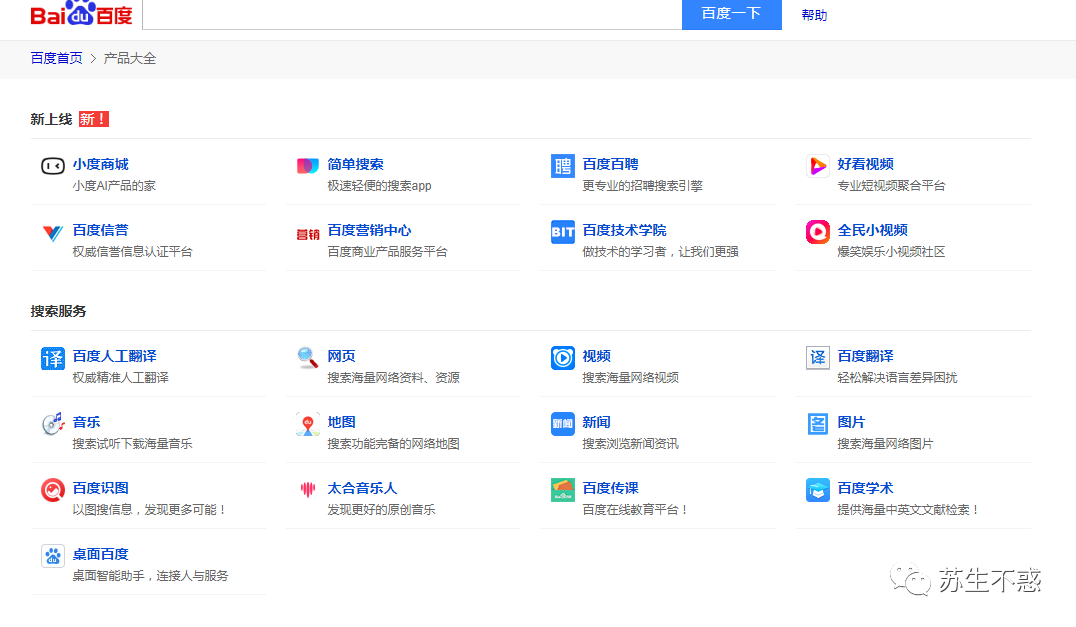Screen dimensions: 1076x627
Task: Open the 图片 link
Action: [851, 423]
